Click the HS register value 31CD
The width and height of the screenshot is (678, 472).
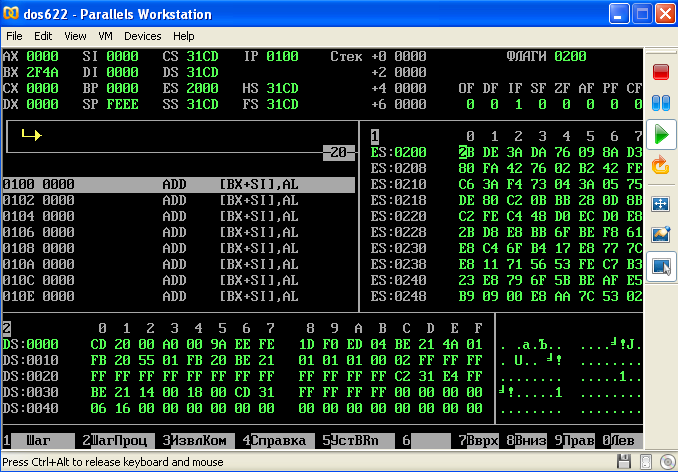(282, 88)
